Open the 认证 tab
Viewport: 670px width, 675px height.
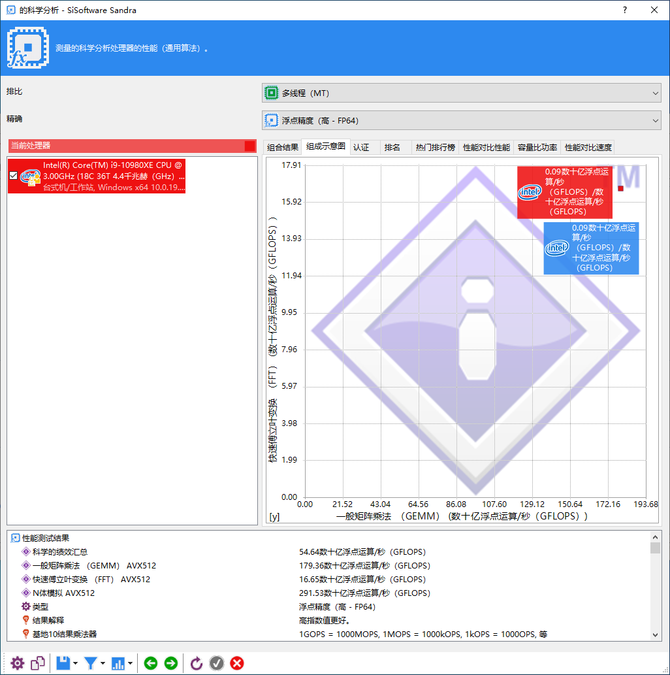[361, 148]
